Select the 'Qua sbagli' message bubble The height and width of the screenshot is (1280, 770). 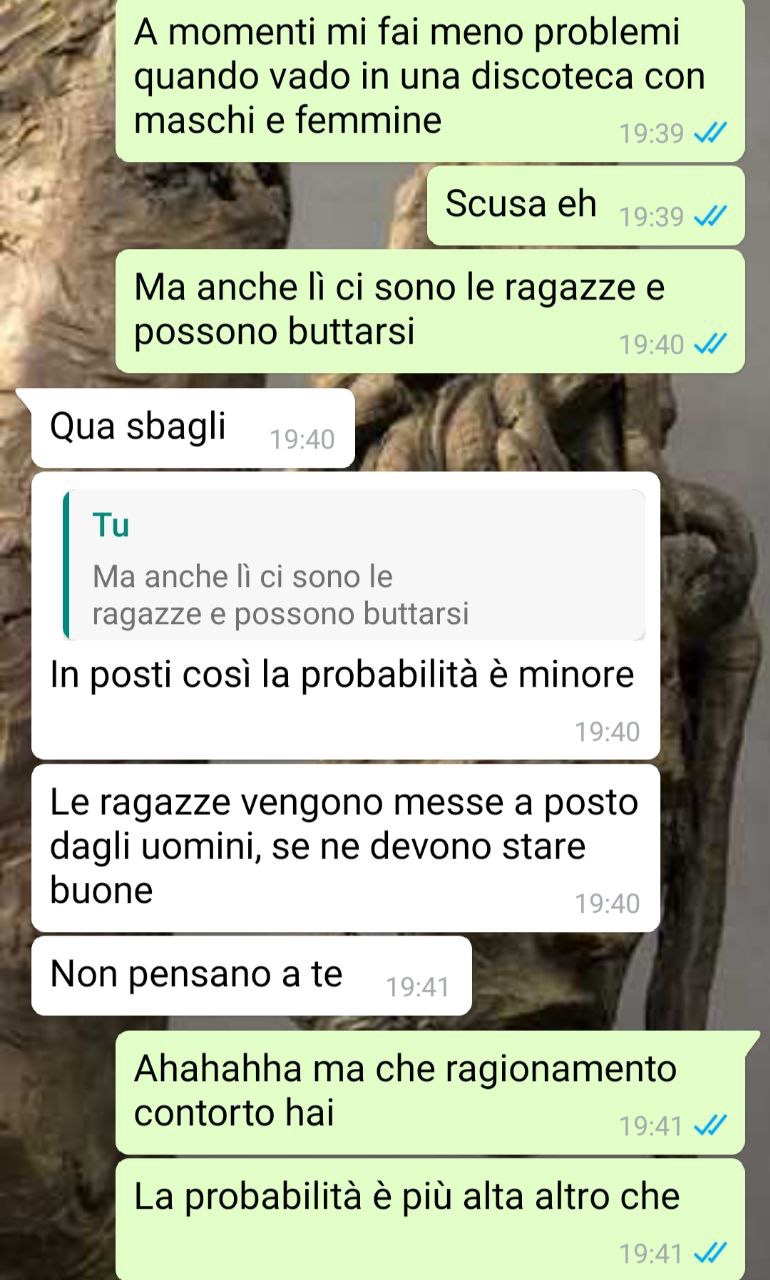point(193,428)
